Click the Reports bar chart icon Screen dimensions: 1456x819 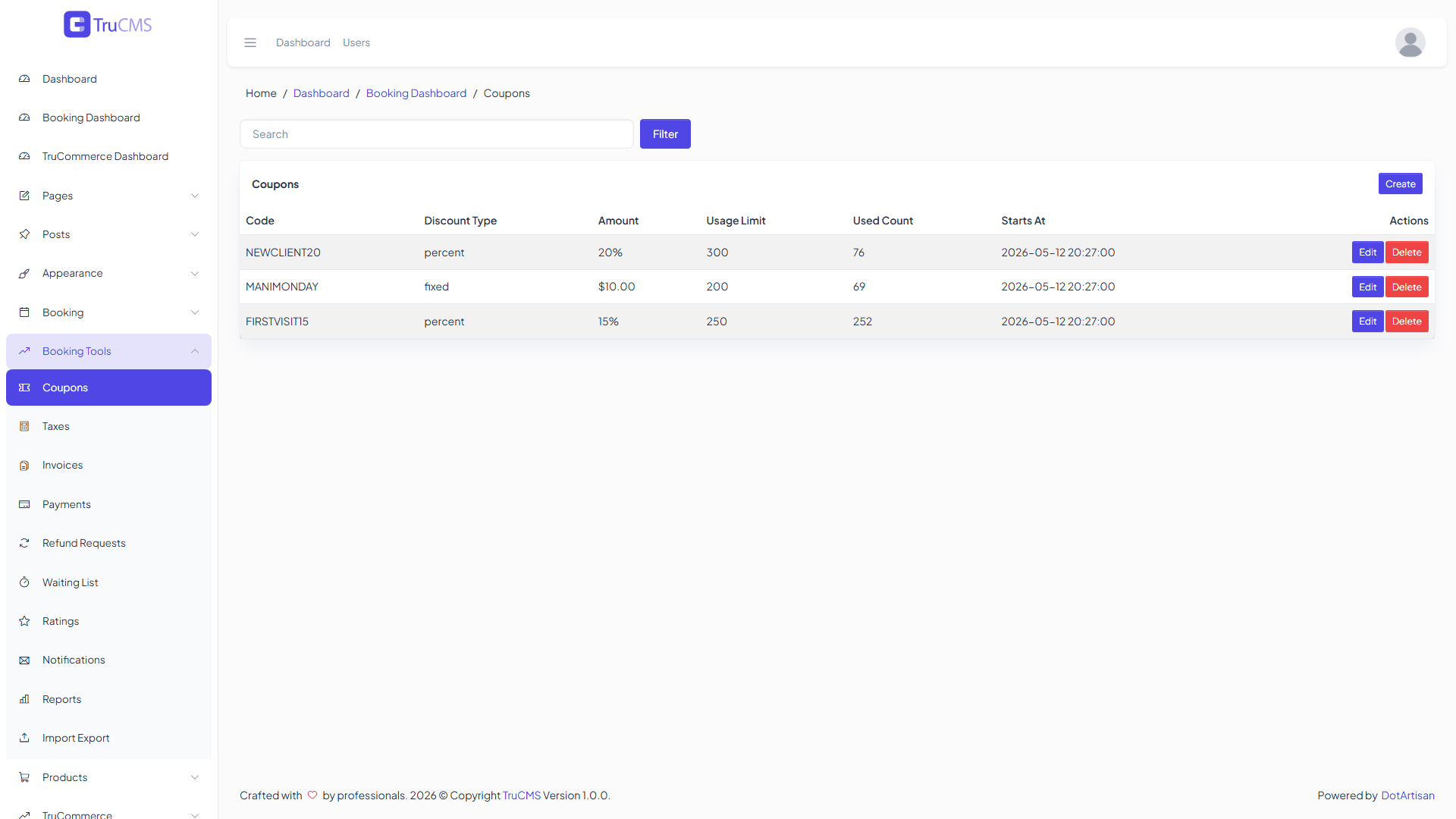[x=24, y=699]
